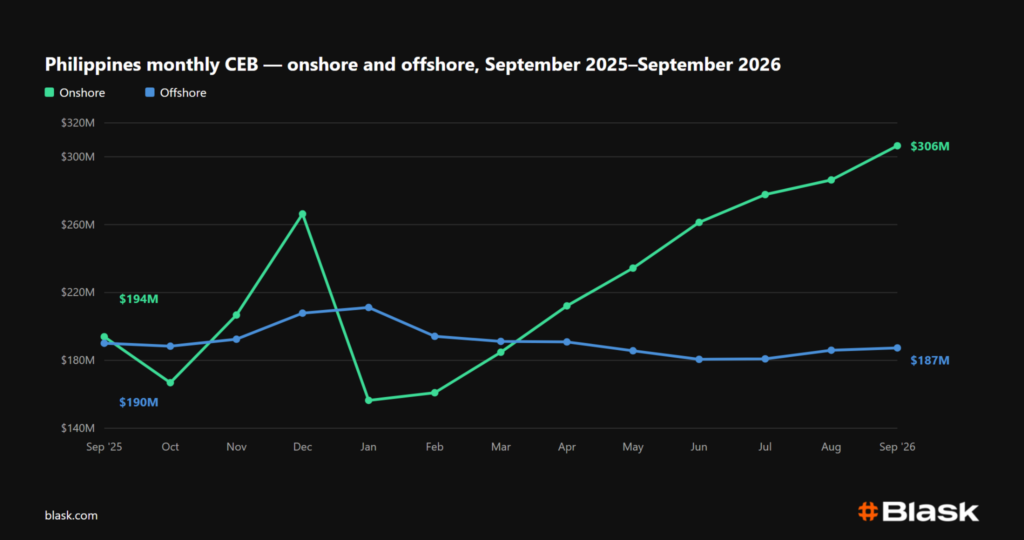Screen dimensions: 1024x540
Task: Click the offshore August data point
Action: (x=831, y=351)
